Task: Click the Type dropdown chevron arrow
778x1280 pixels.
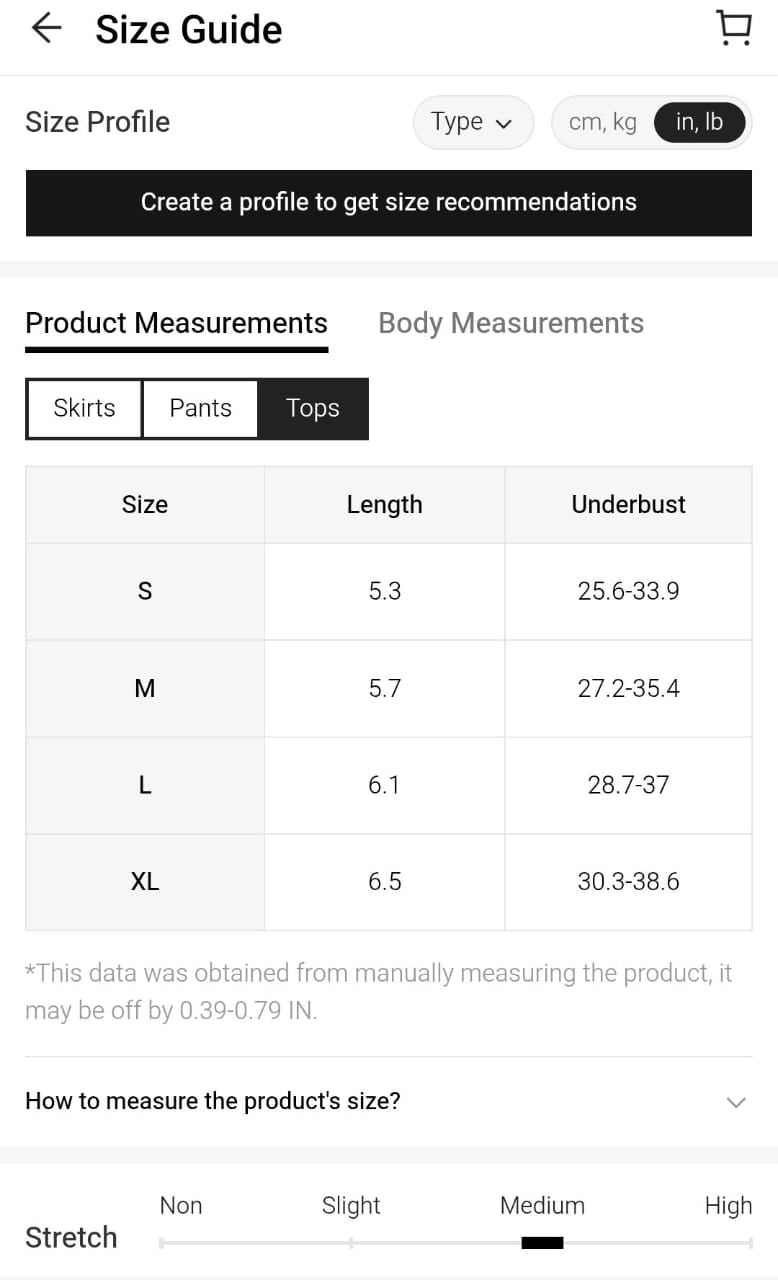Action: 504,124
